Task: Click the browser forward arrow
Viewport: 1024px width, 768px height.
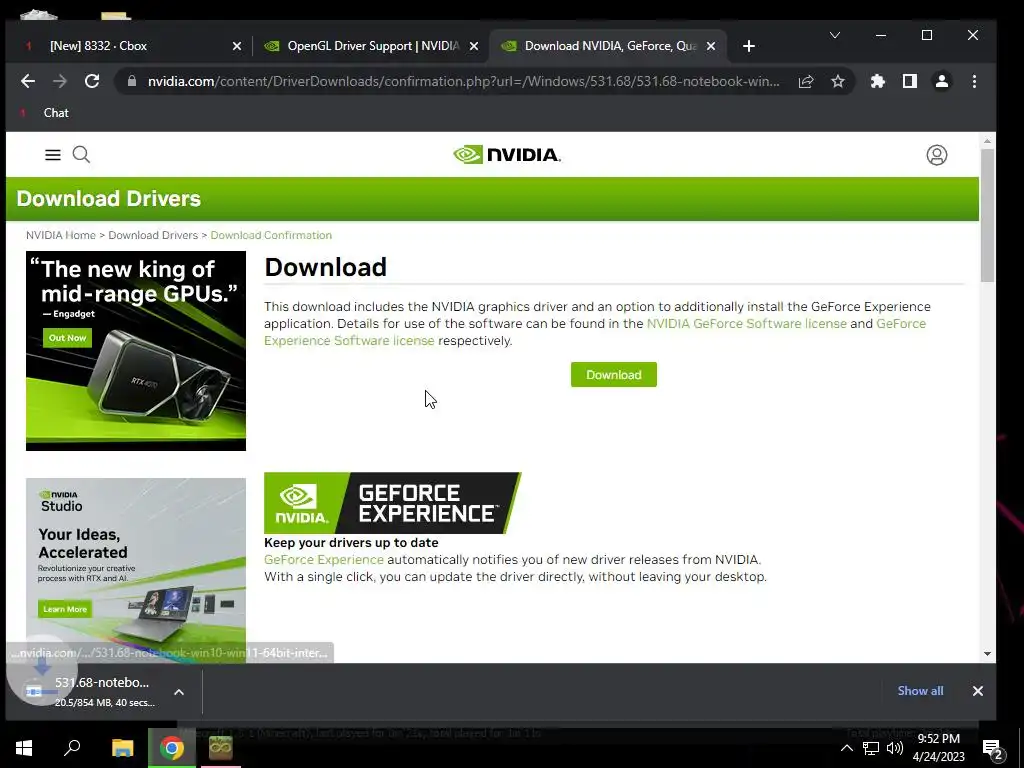Action: [x=59, y=81]
